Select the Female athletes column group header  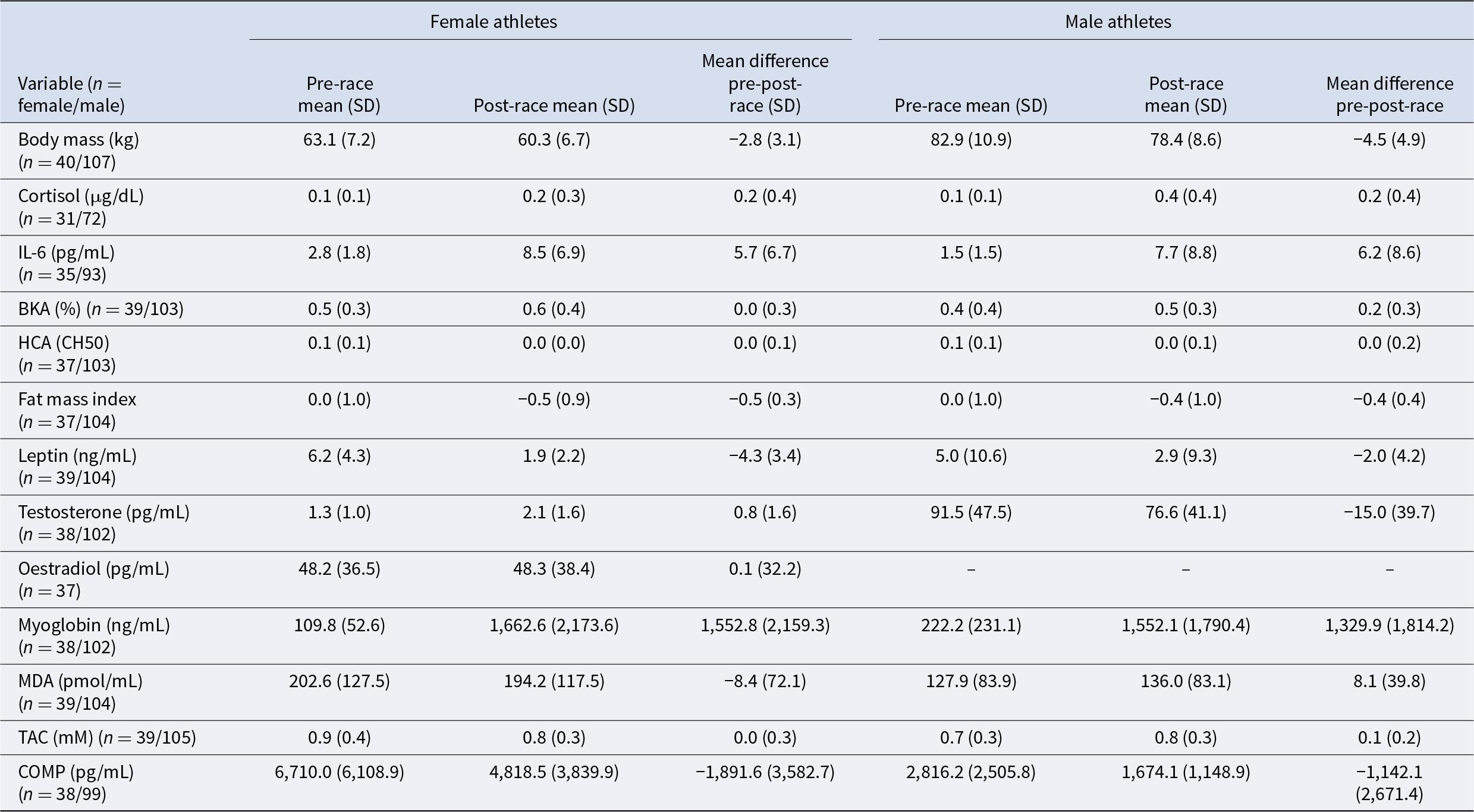point(494,22)
